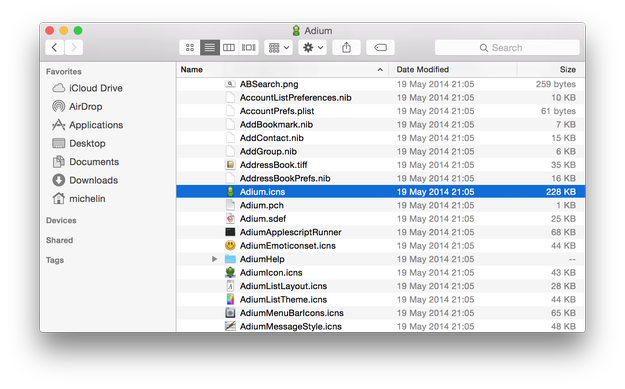Open Applications in the sidebar
The image size is (625, 389).
pos(88,125)
